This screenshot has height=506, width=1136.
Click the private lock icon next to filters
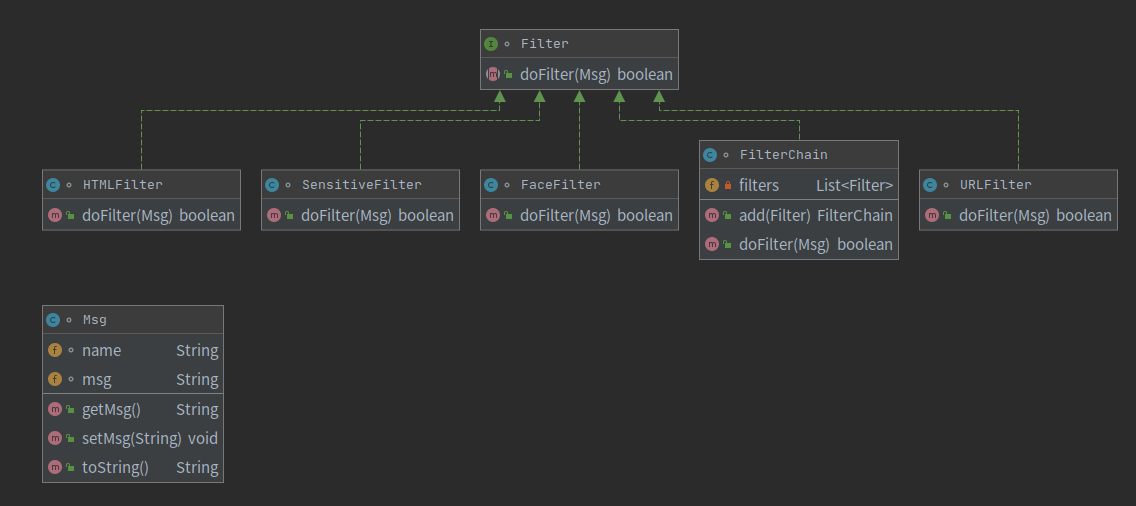point(728,186)
